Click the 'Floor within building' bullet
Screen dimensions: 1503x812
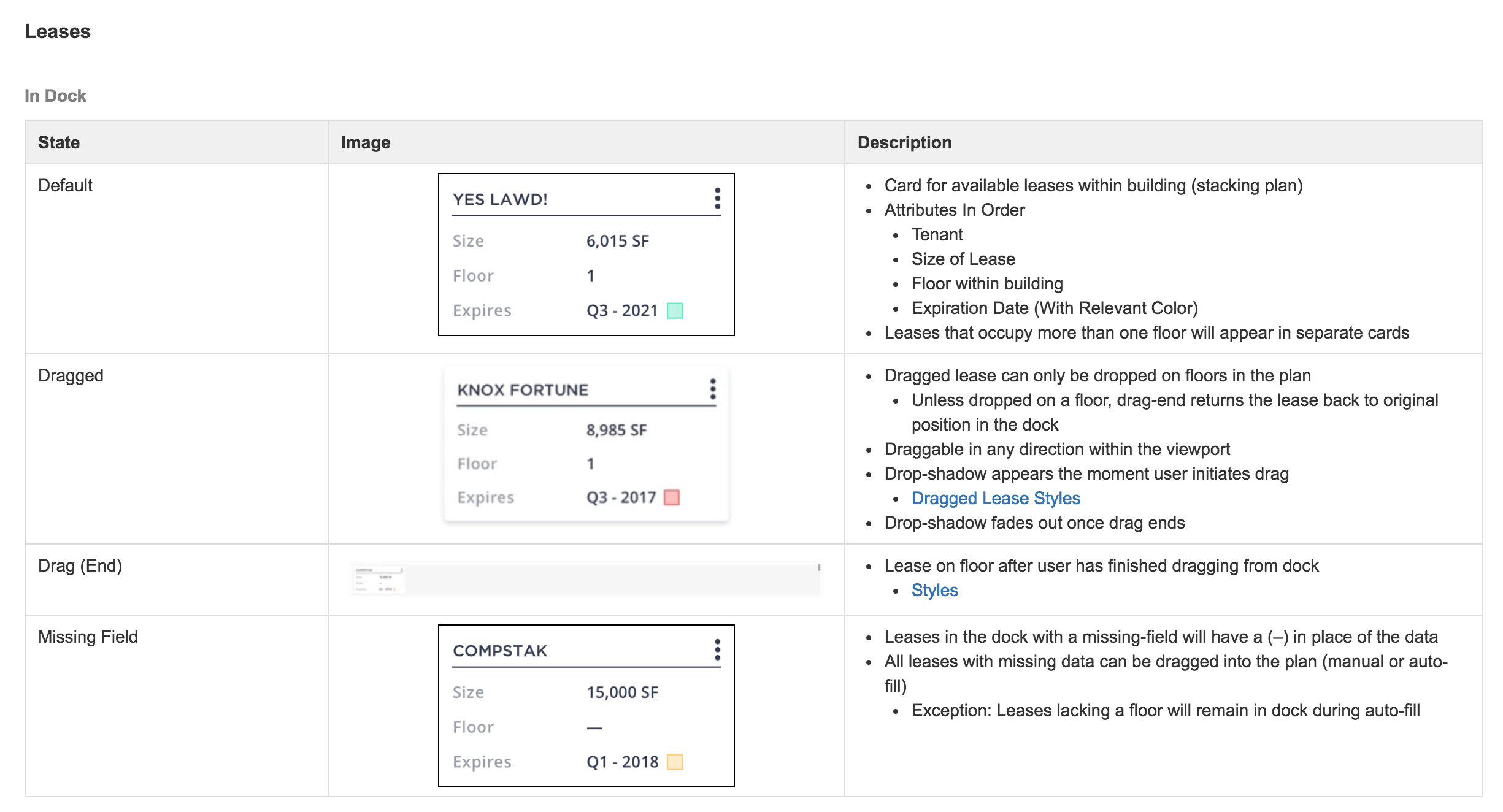coord(987,283)
